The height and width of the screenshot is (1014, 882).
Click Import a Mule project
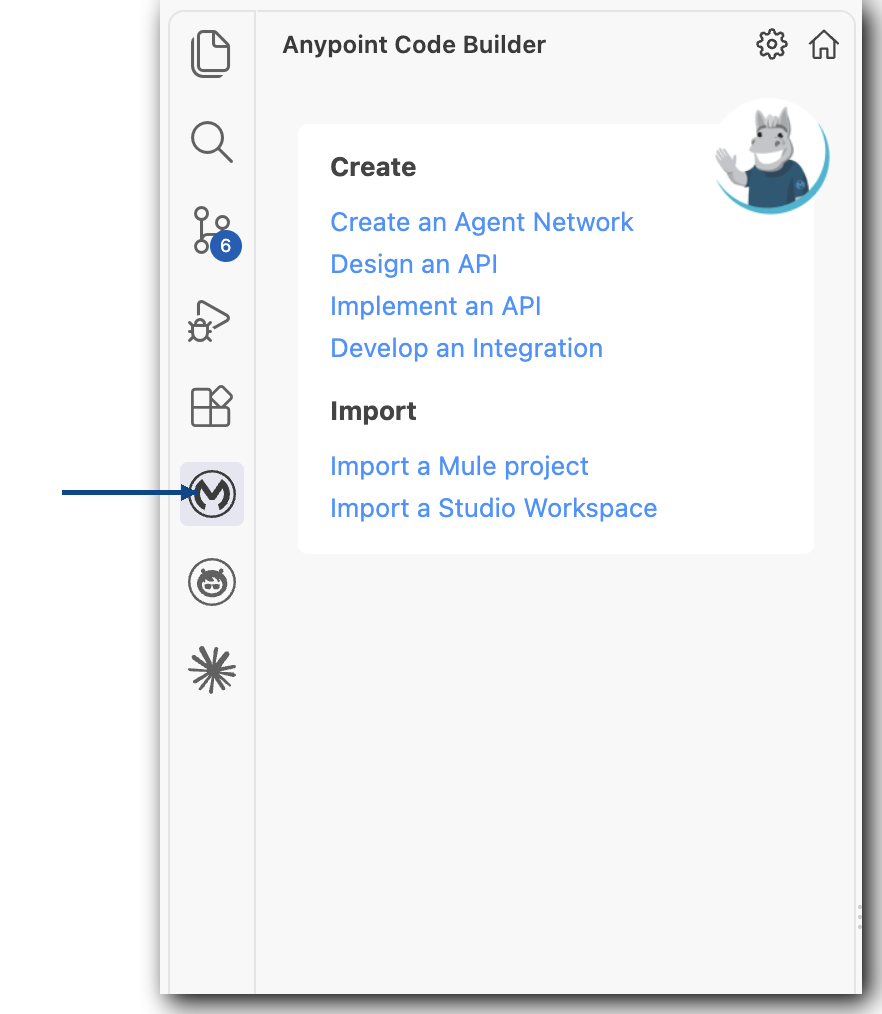[x=459, y=466]
